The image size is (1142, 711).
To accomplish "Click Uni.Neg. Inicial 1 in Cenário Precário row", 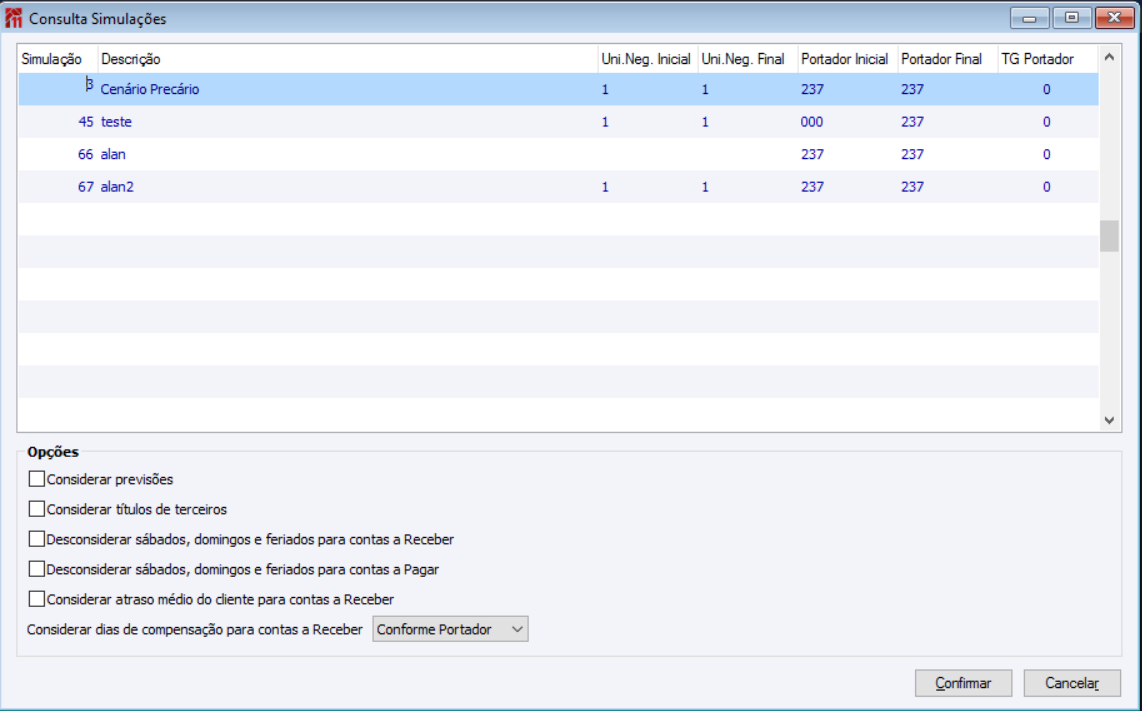I will (605, 90).
